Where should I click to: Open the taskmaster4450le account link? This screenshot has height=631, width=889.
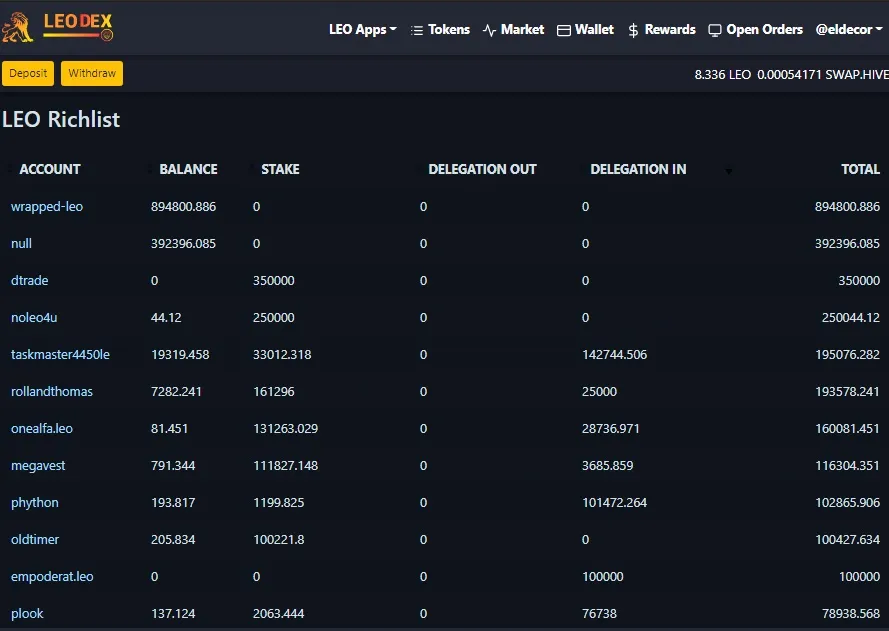click(x=60, y=354)
